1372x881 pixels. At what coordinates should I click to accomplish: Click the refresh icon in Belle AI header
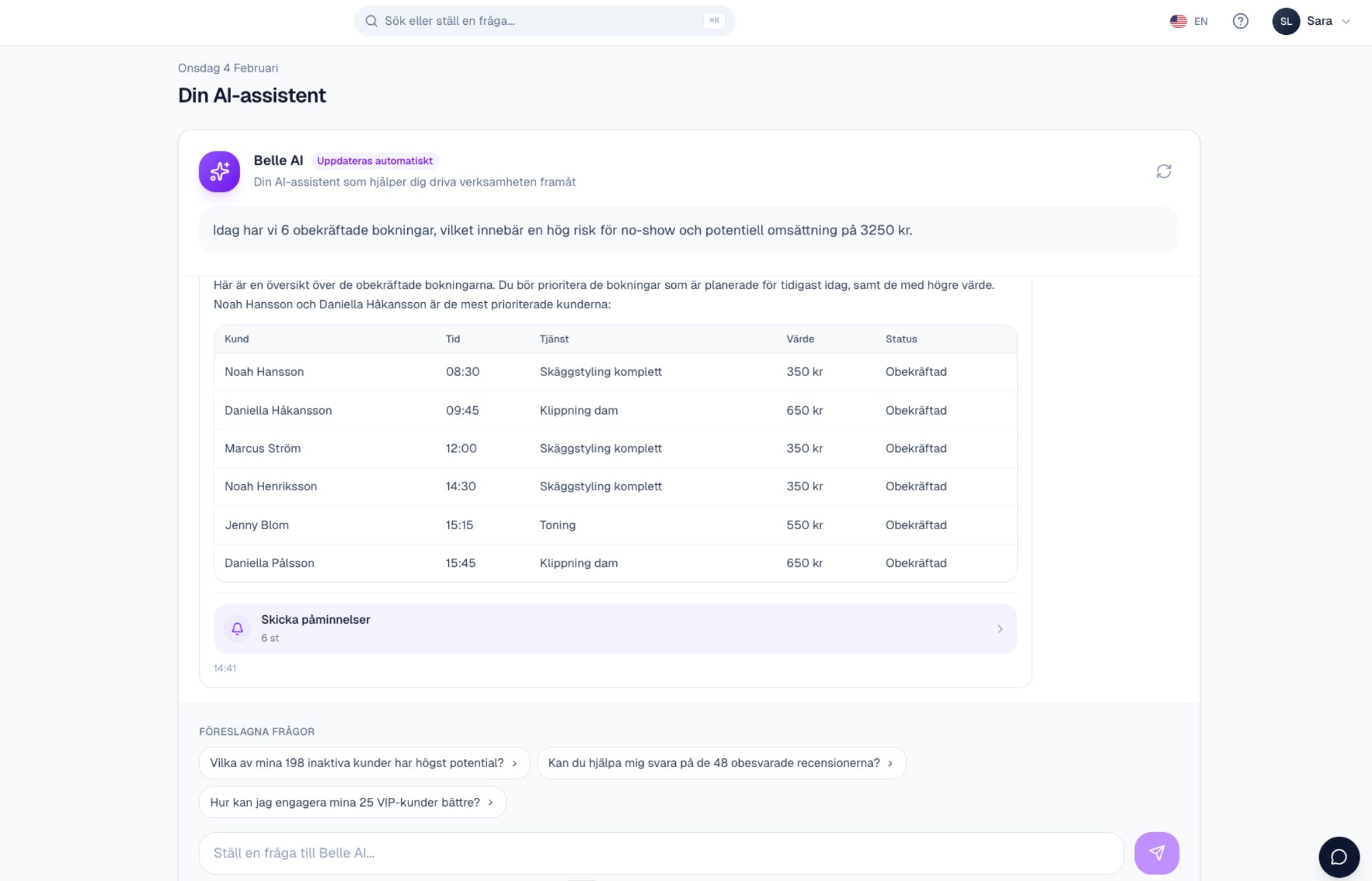tap(1164, 172)
